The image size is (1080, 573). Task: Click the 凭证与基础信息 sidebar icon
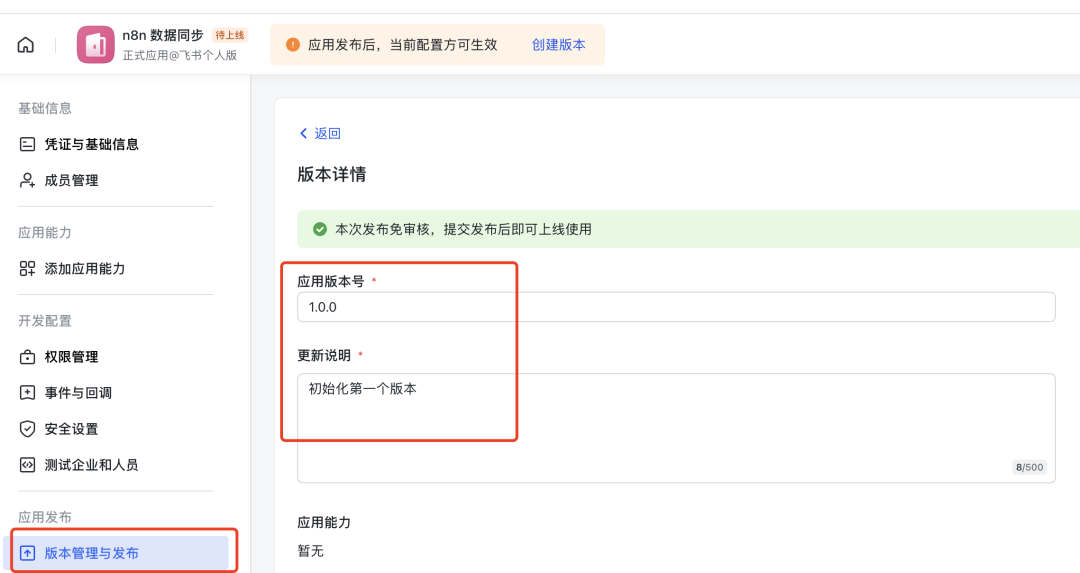(x=28, y=144)
